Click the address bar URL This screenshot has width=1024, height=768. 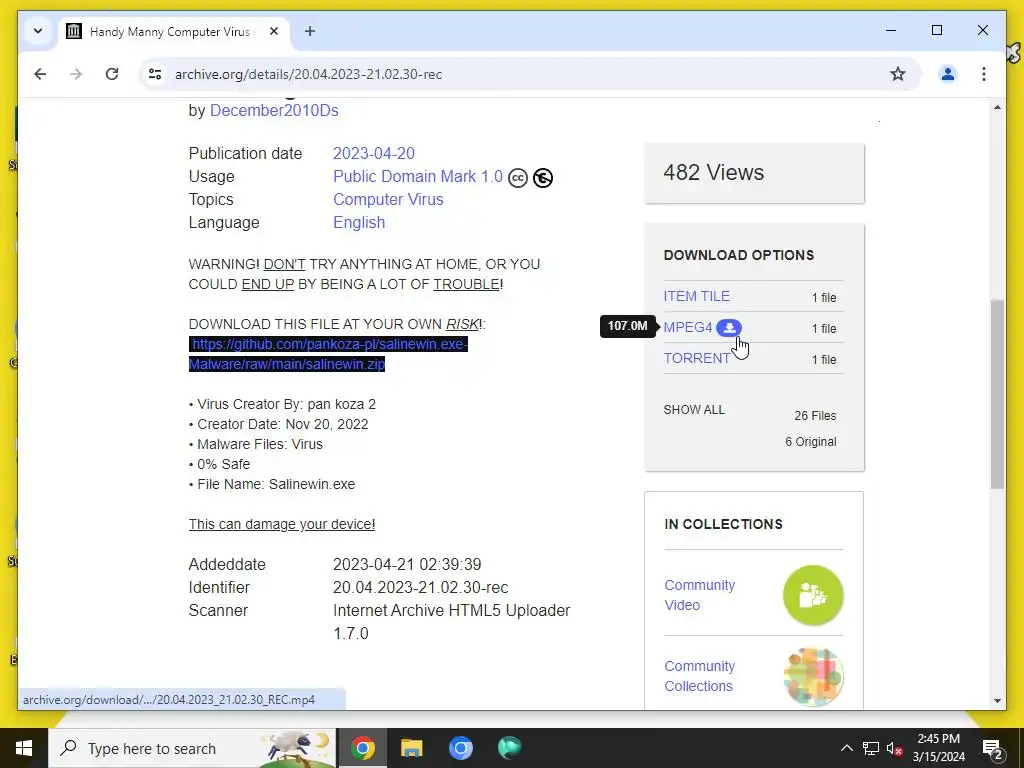click(308, 74)
